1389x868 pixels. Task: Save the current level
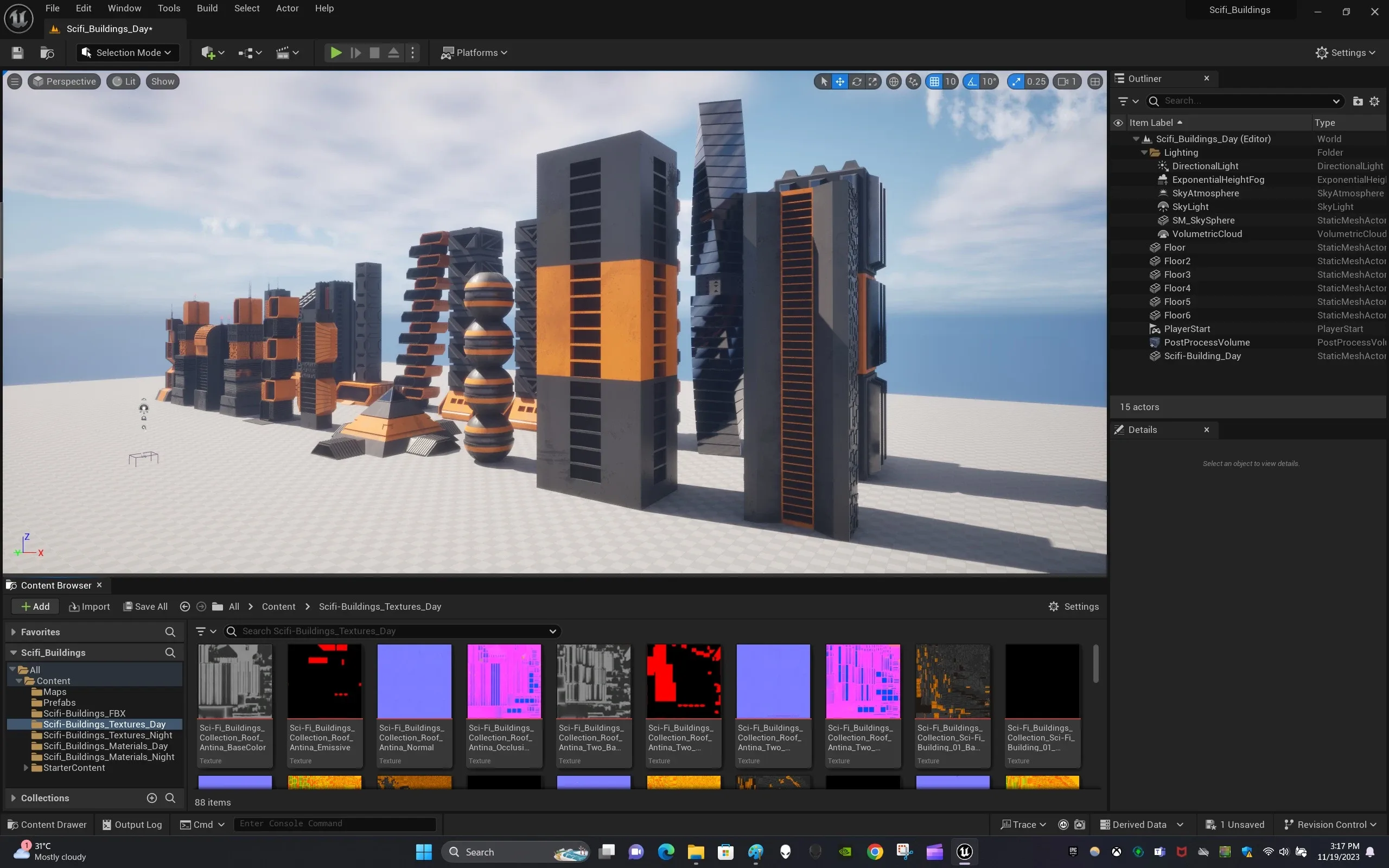coord(17,52)
